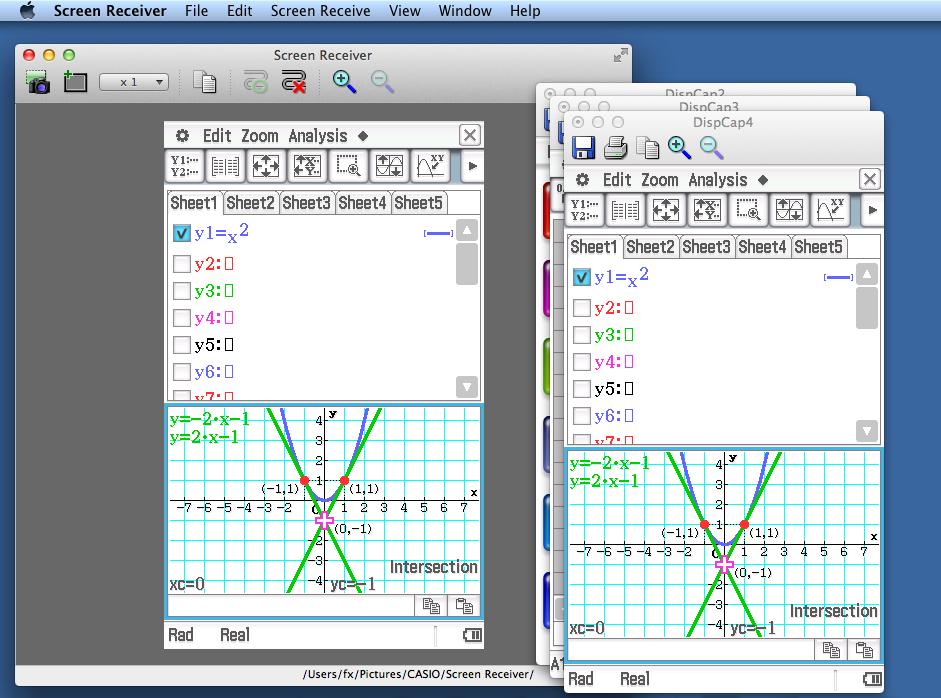Open the Analysis menu in Screen Receiver calculator
The width and height of the screenshot is (941, 698).
[x=317, y=136]
